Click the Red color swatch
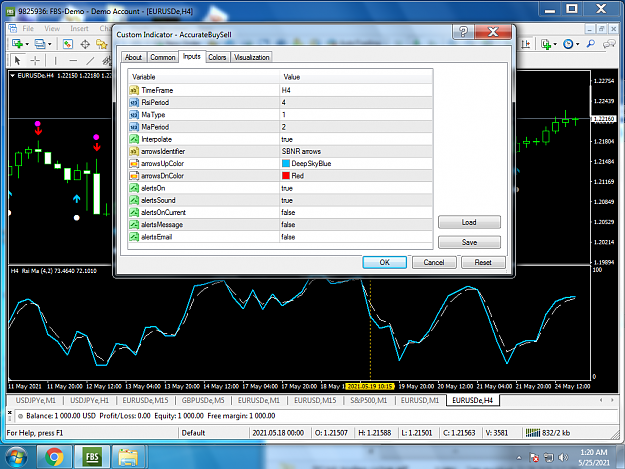625x469 pixels. coord(286,175)
